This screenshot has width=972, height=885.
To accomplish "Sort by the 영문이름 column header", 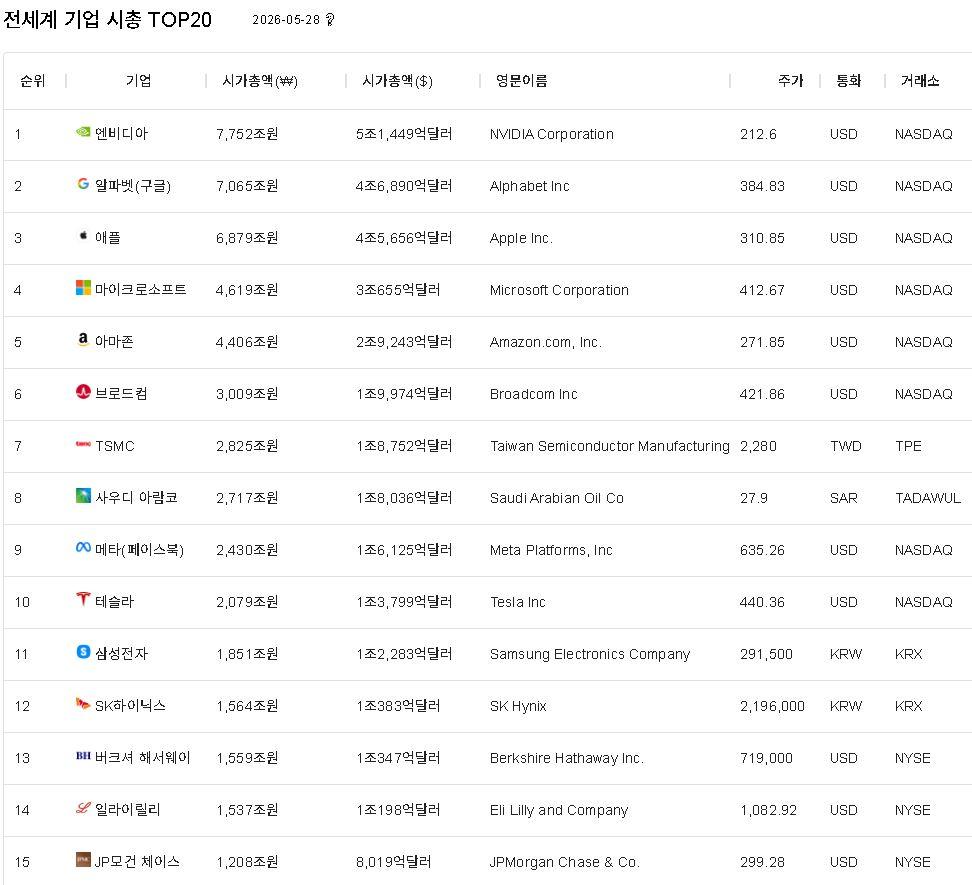I will pos(521,81).
